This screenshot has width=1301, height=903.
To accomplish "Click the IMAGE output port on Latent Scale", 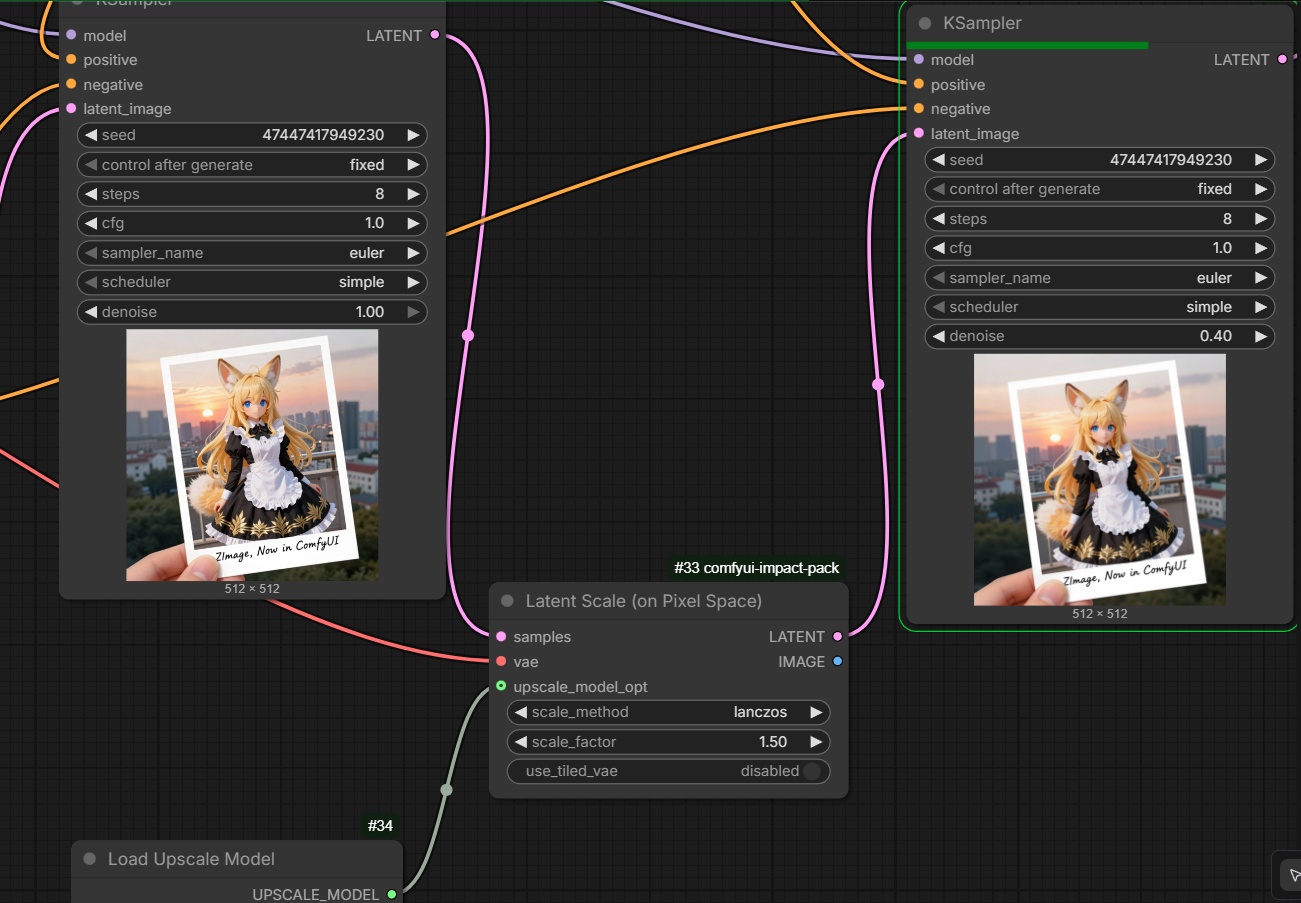I will tap(837, 661).
